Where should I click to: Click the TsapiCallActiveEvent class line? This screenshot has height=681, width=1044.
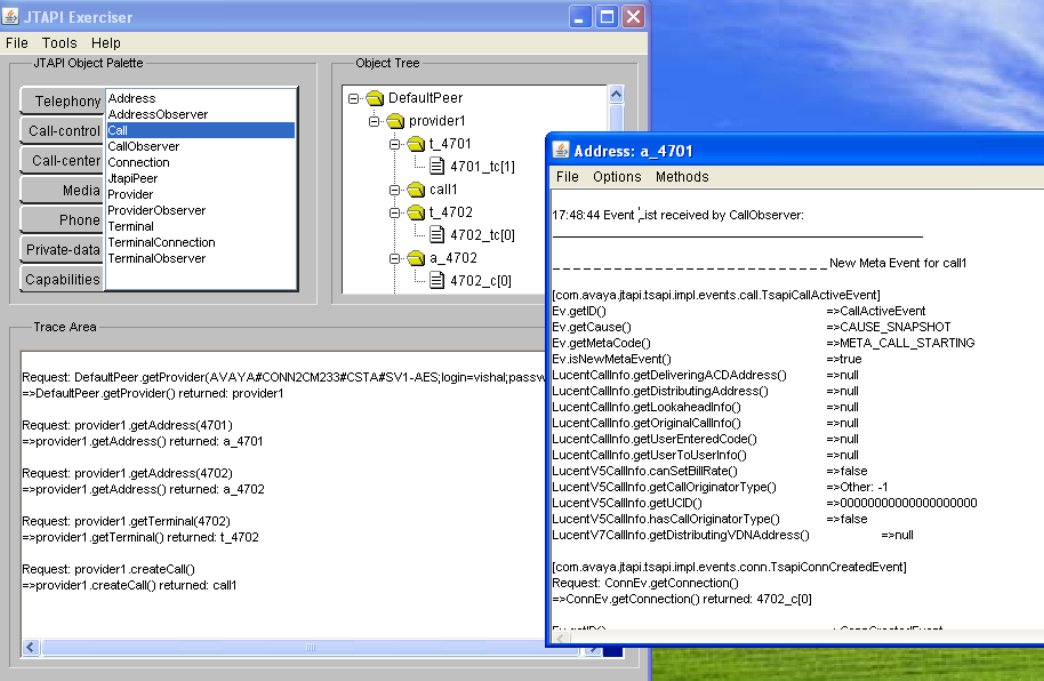pyautogui.click(x=716, y=295)
